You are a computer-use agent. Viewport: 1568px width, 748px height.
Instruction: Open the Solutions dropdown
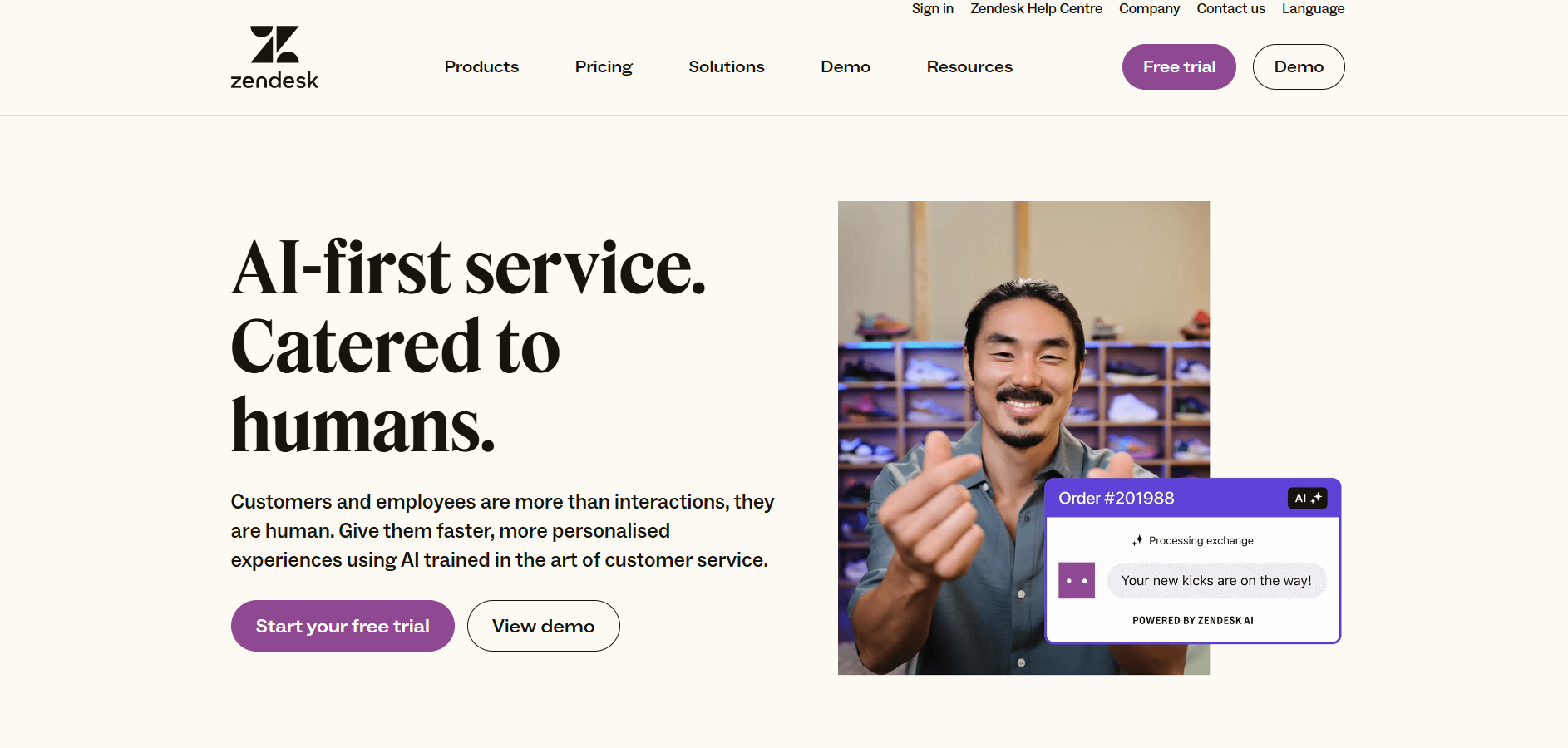coord(726,66)
